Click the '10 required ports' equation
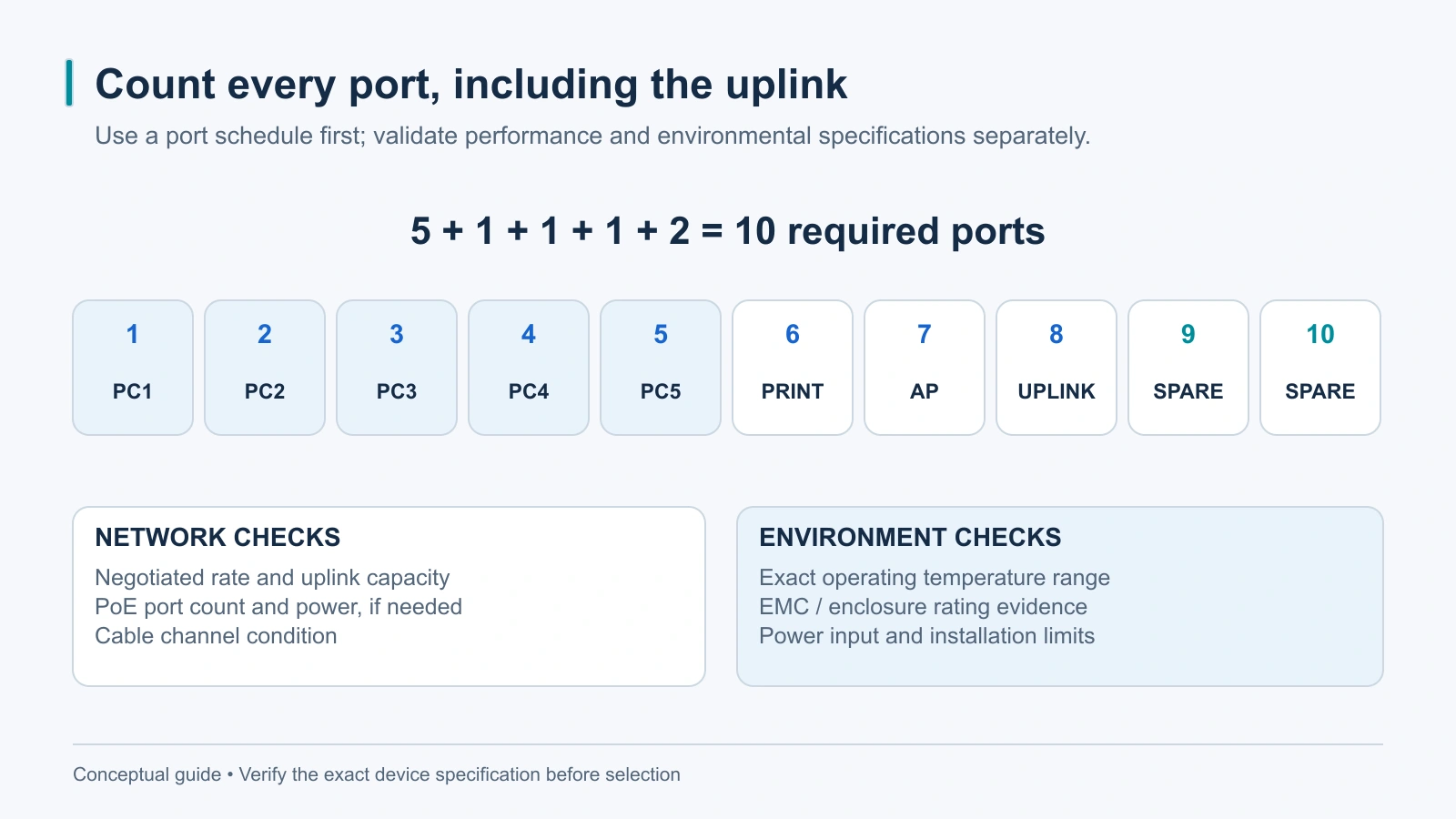 tap(728, 231)
